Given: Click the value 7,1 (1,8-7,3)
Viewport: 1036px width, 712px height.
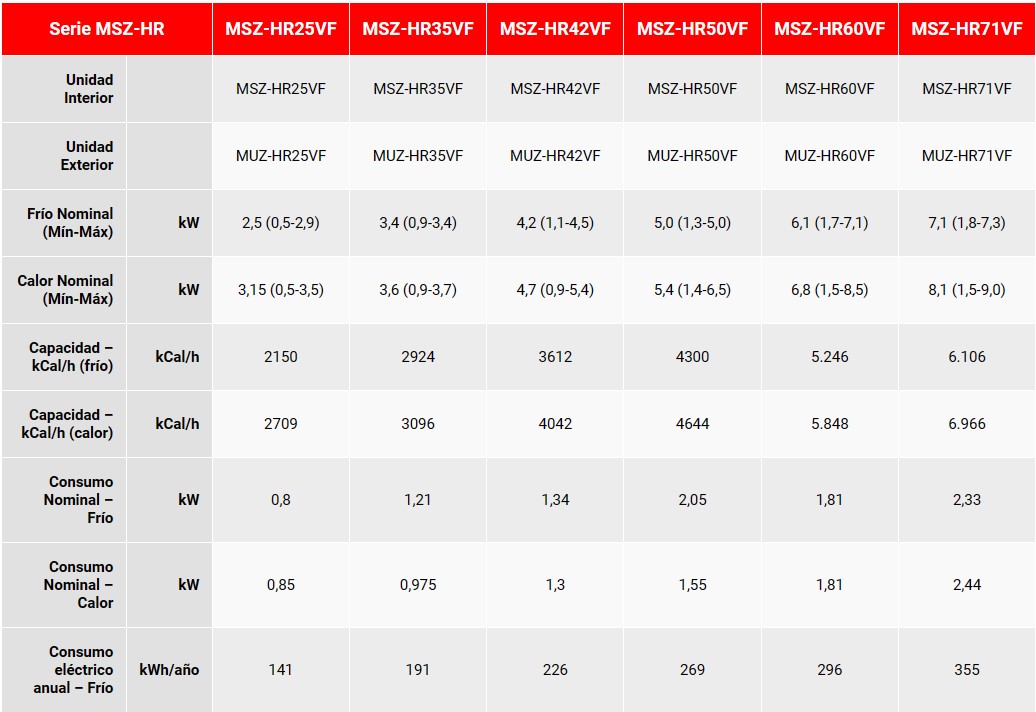Looking at the screenshot, I should (967, 223).
